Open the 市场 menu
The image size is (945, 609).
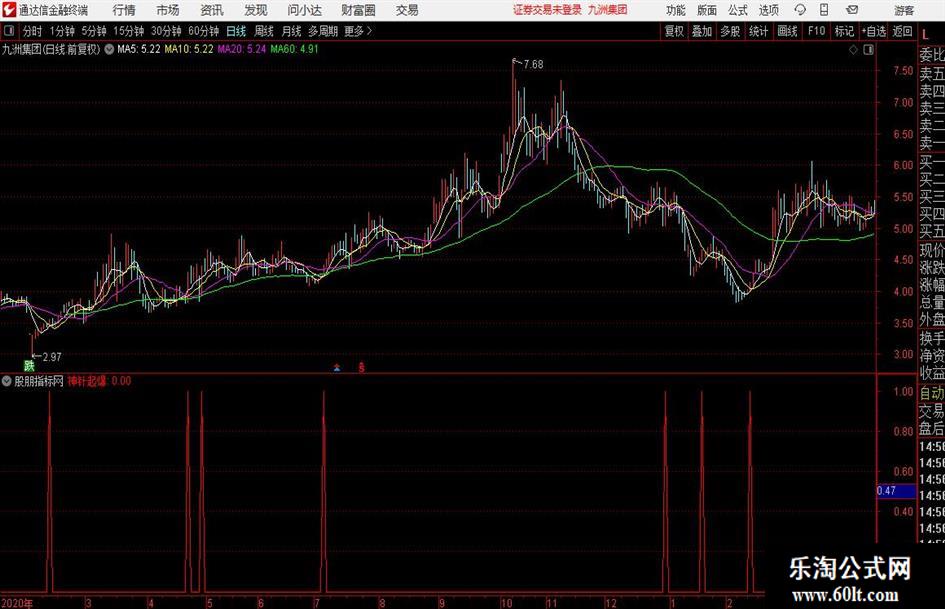(x=168, y=10)
